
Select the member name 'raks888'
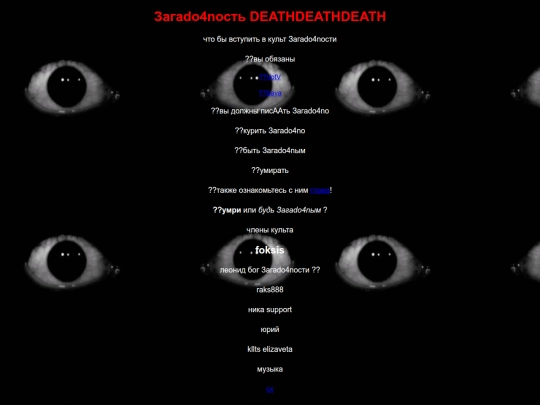(270, 290)
